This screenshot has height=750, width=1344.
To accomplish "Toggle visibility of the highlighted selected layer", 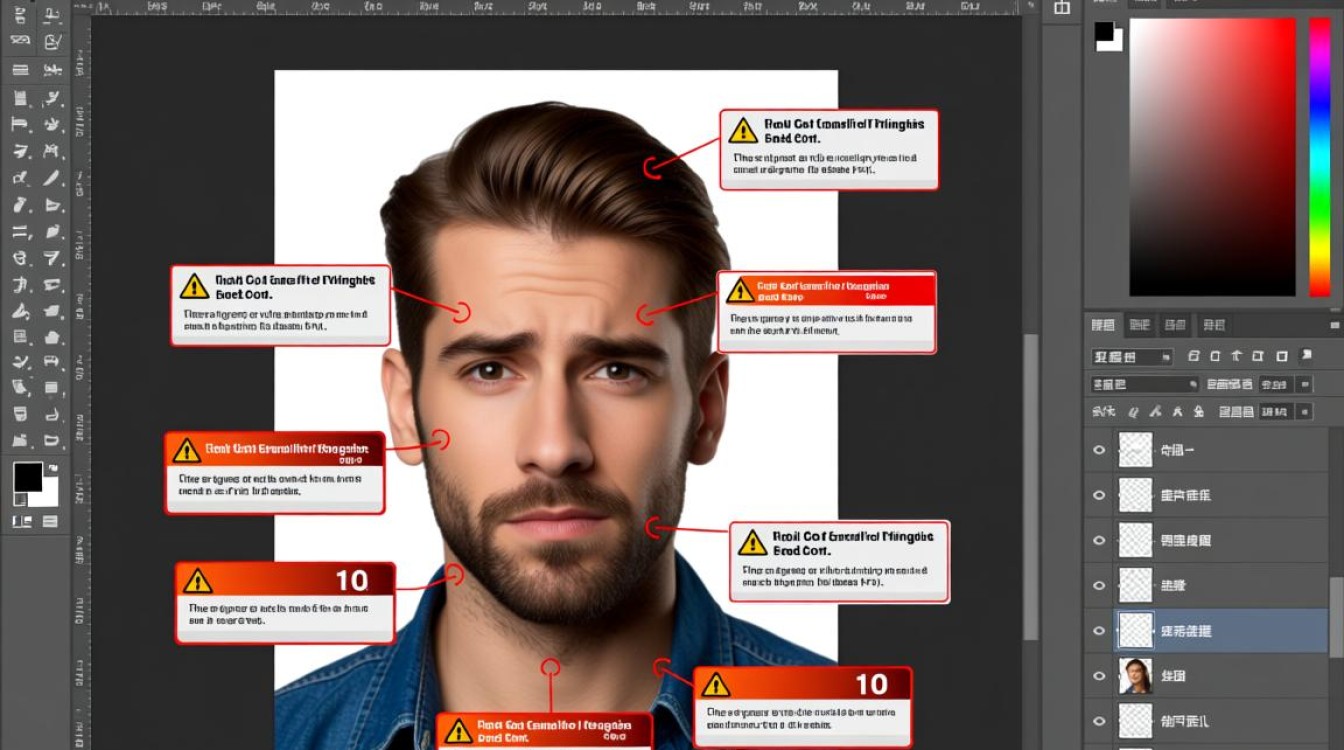I will [1099, 631].
